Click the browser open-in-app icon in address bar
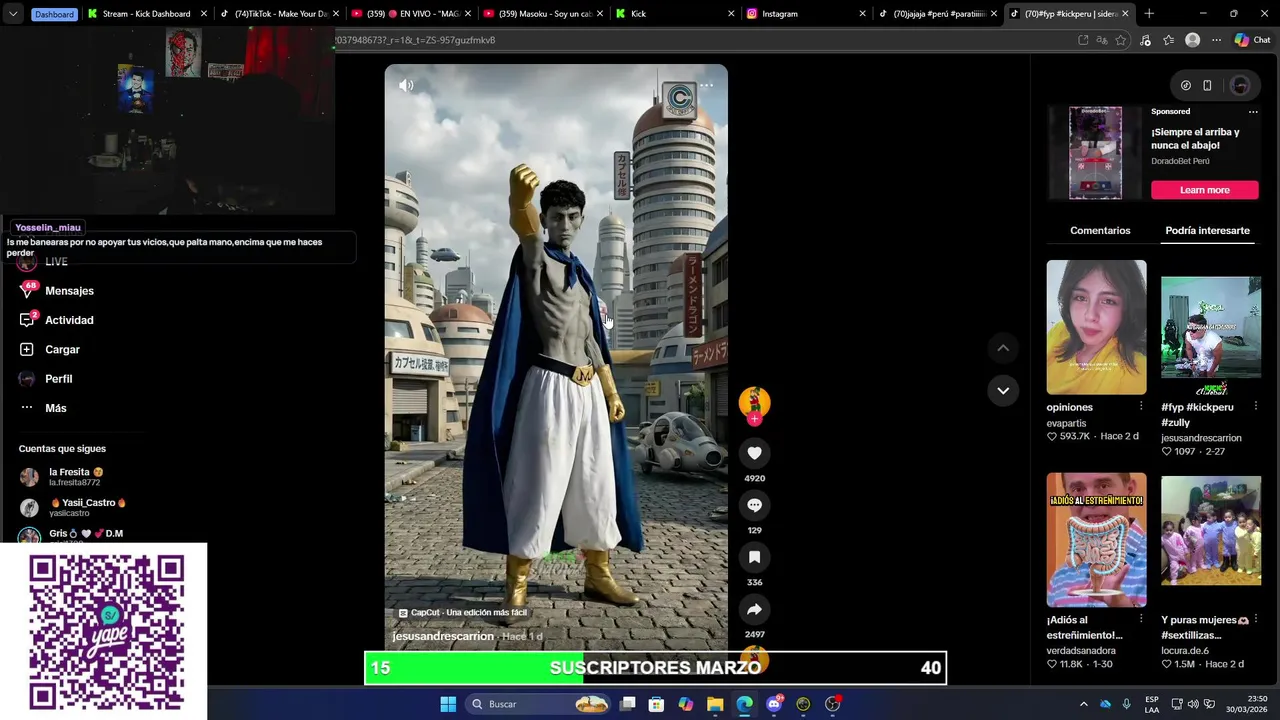The width and height of the screenshot is (1280, 720). point(1083,40)
